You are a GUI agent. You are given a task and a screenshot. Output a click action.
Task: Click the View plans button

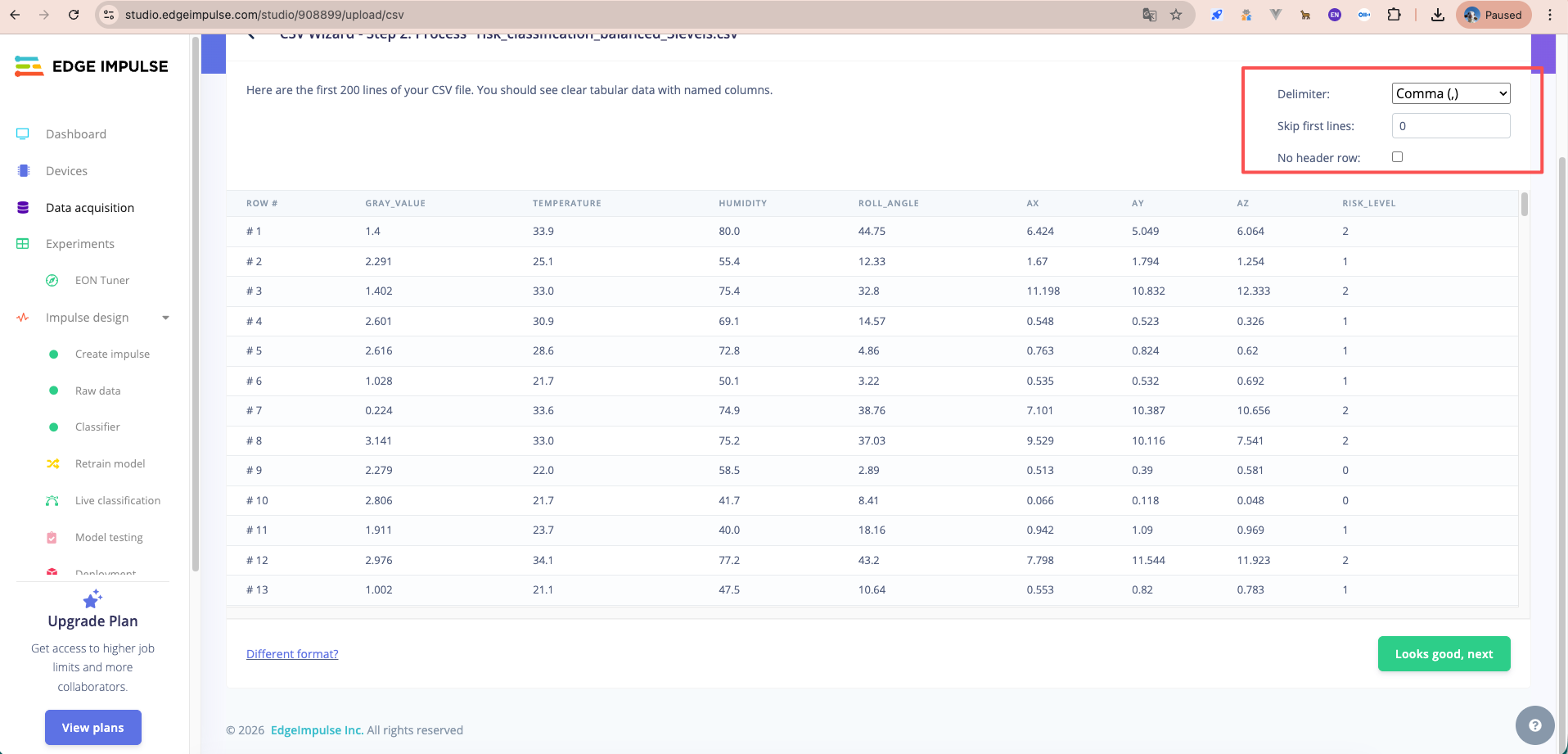tap(93, 728)
